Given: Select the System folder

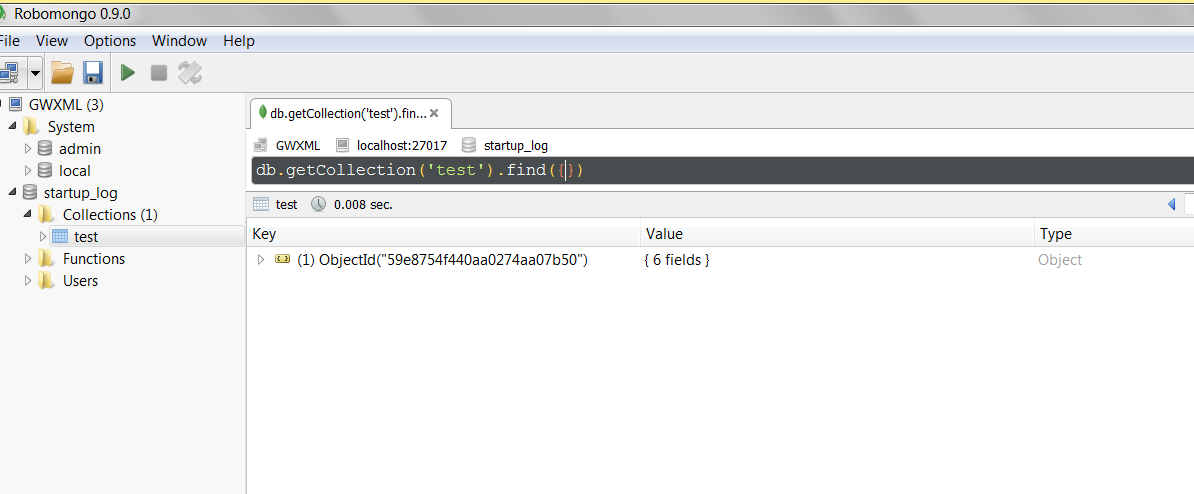Looking at the screenshot, I should (71, 126).
